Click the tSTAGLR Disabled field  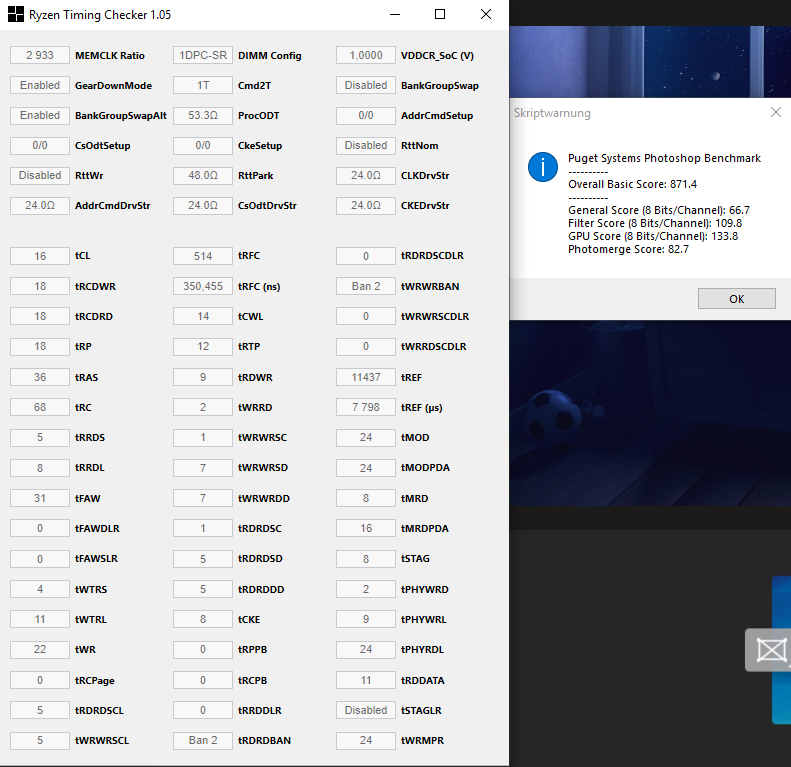[x=366, y=710]
